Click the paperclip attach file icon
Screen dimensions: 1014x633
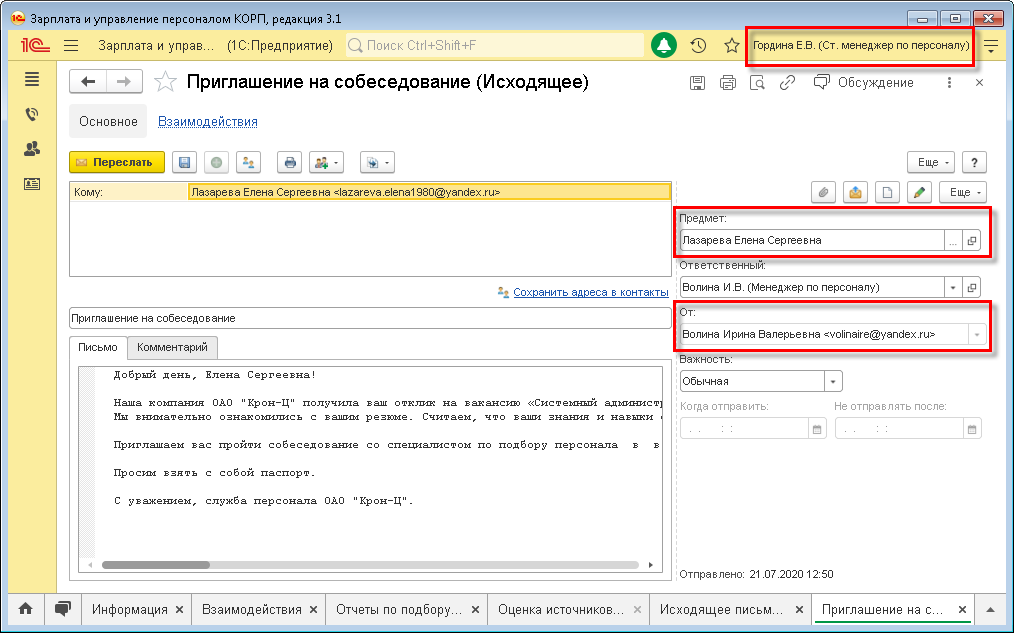click(x=823, y=192)
